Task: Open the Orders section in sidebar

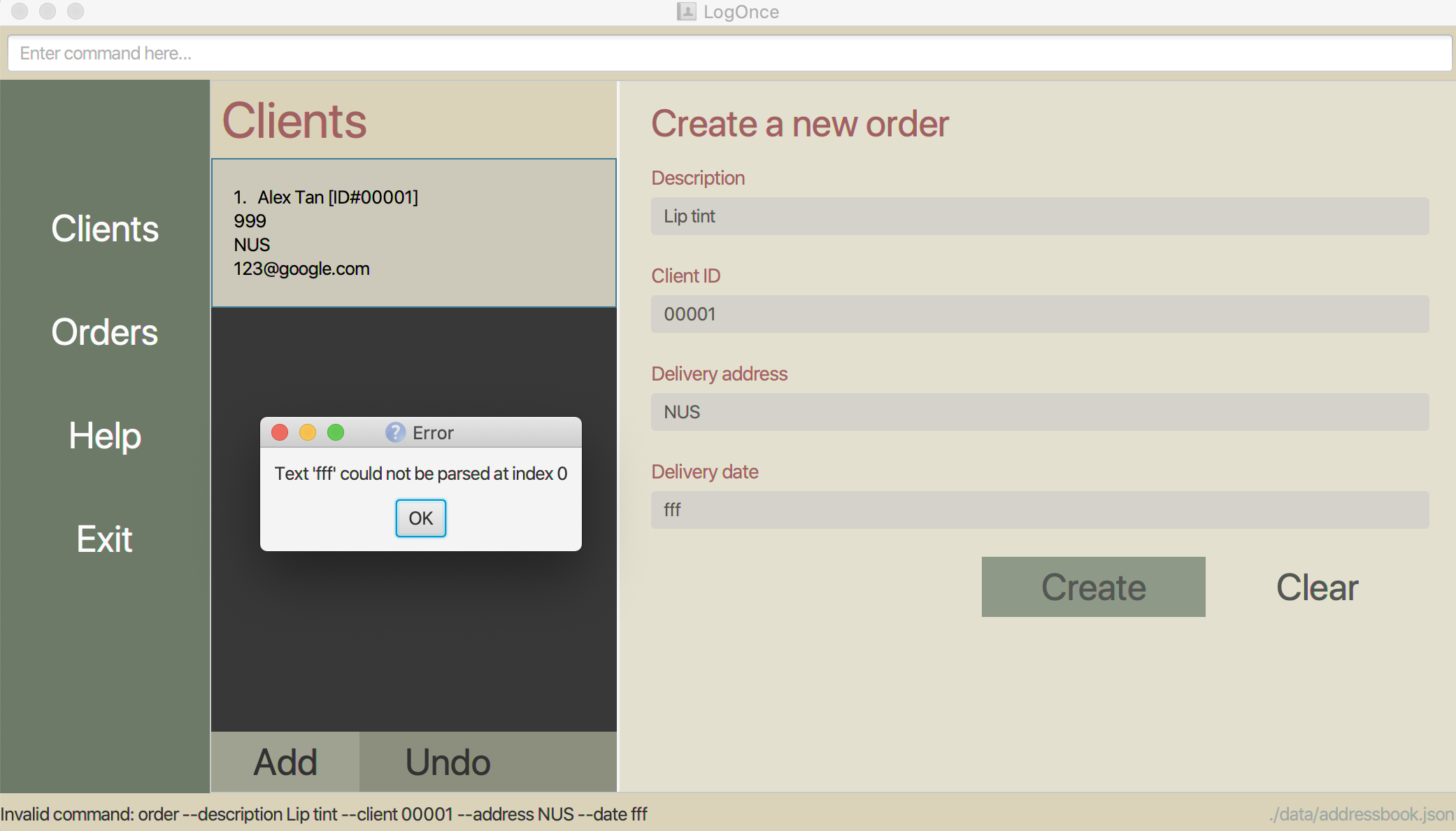Action: [x=105, y=332]
